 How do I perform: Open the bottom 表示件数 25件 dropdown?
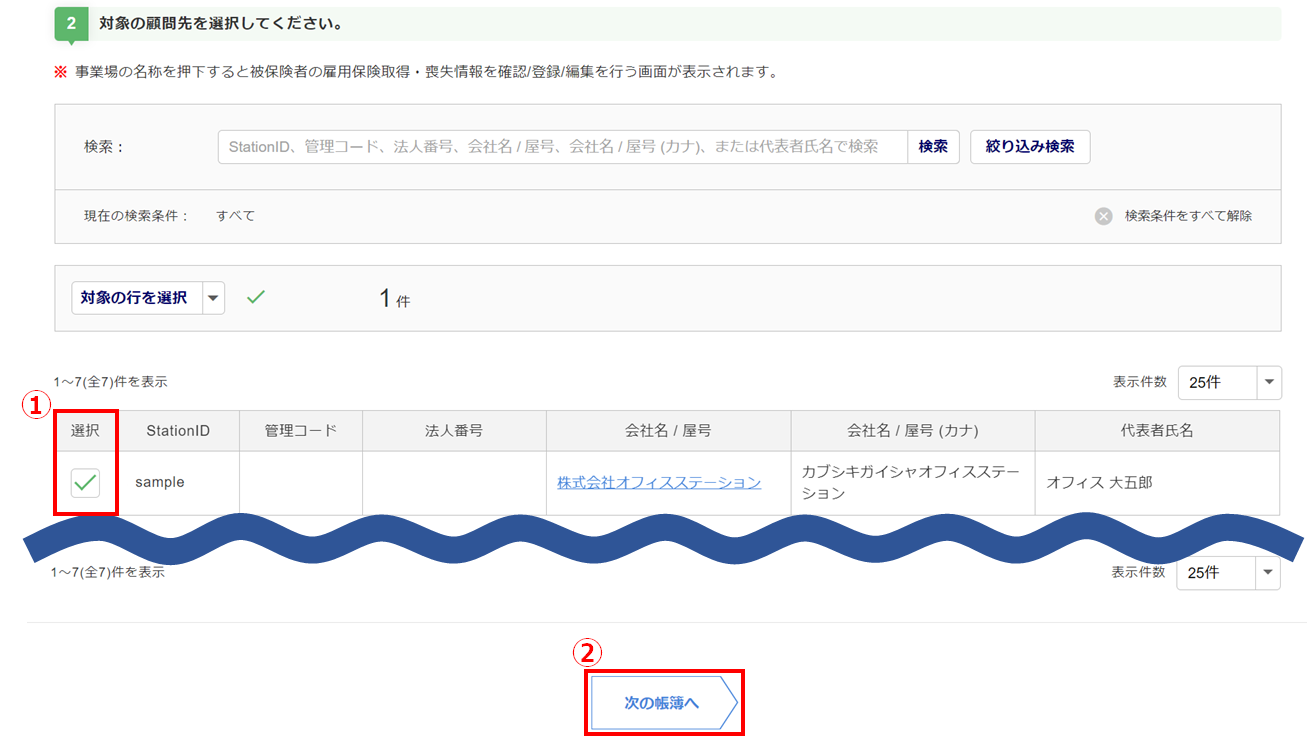click(1227, 573)
